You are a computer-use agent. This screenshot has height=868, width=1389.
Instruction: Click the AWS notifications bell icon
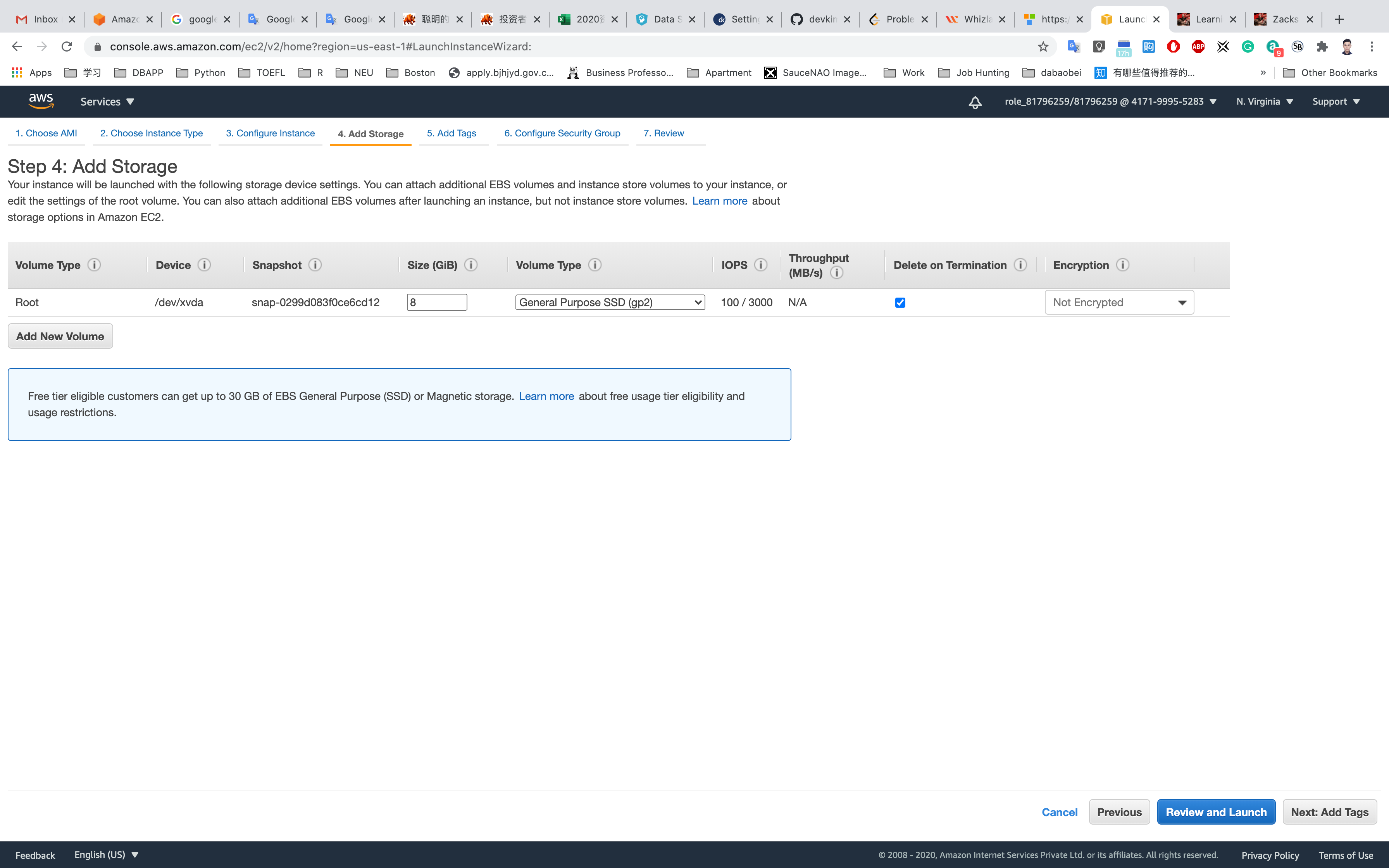[x=975, y=102]
